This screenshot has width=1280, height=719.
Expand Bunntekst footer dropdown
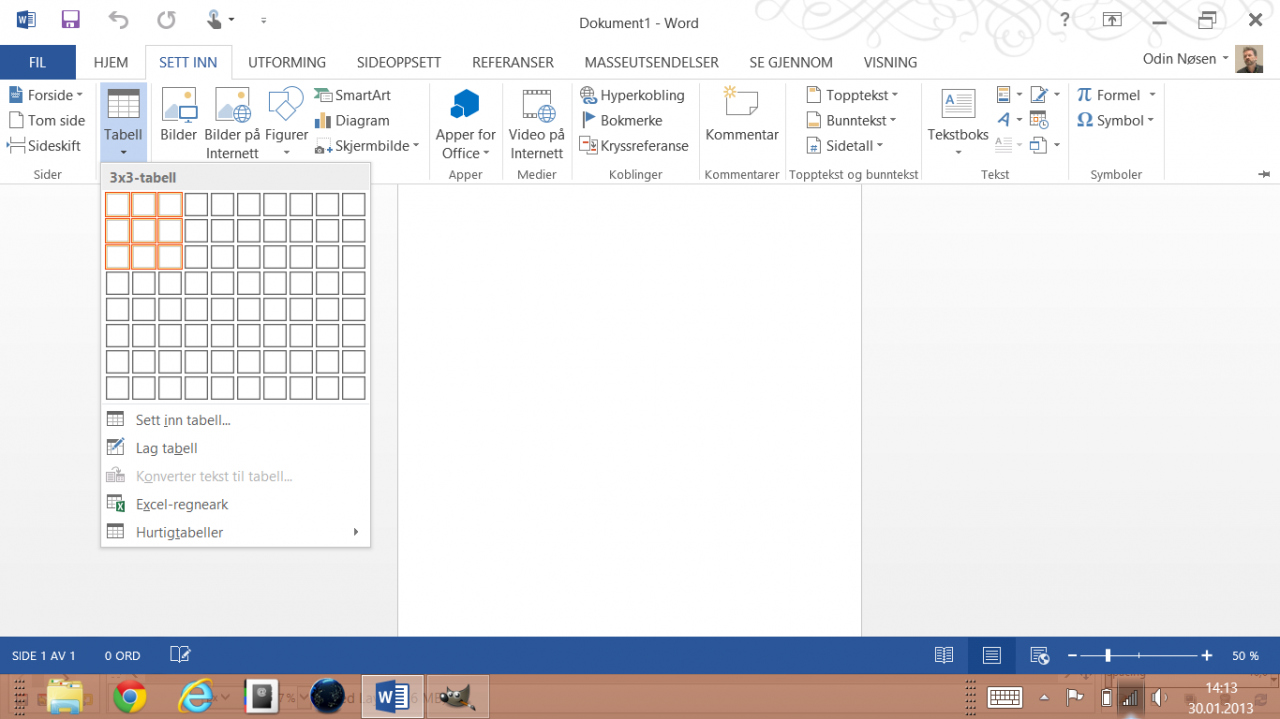point(852,120)
